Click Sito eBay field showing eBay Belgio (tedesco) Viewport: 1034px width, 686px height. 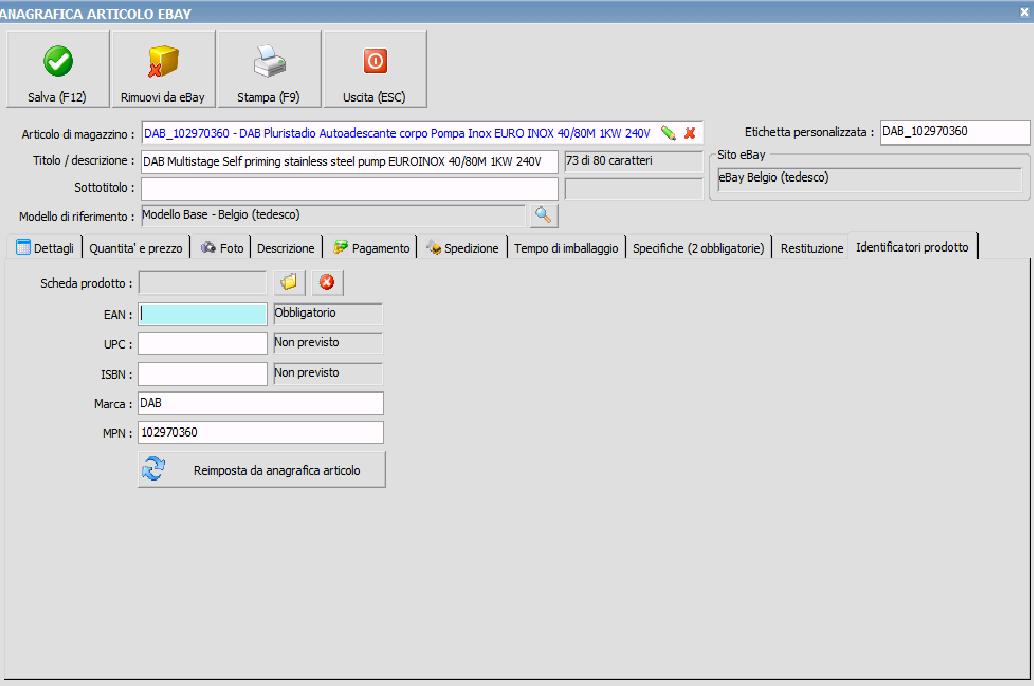click(870, 178)
